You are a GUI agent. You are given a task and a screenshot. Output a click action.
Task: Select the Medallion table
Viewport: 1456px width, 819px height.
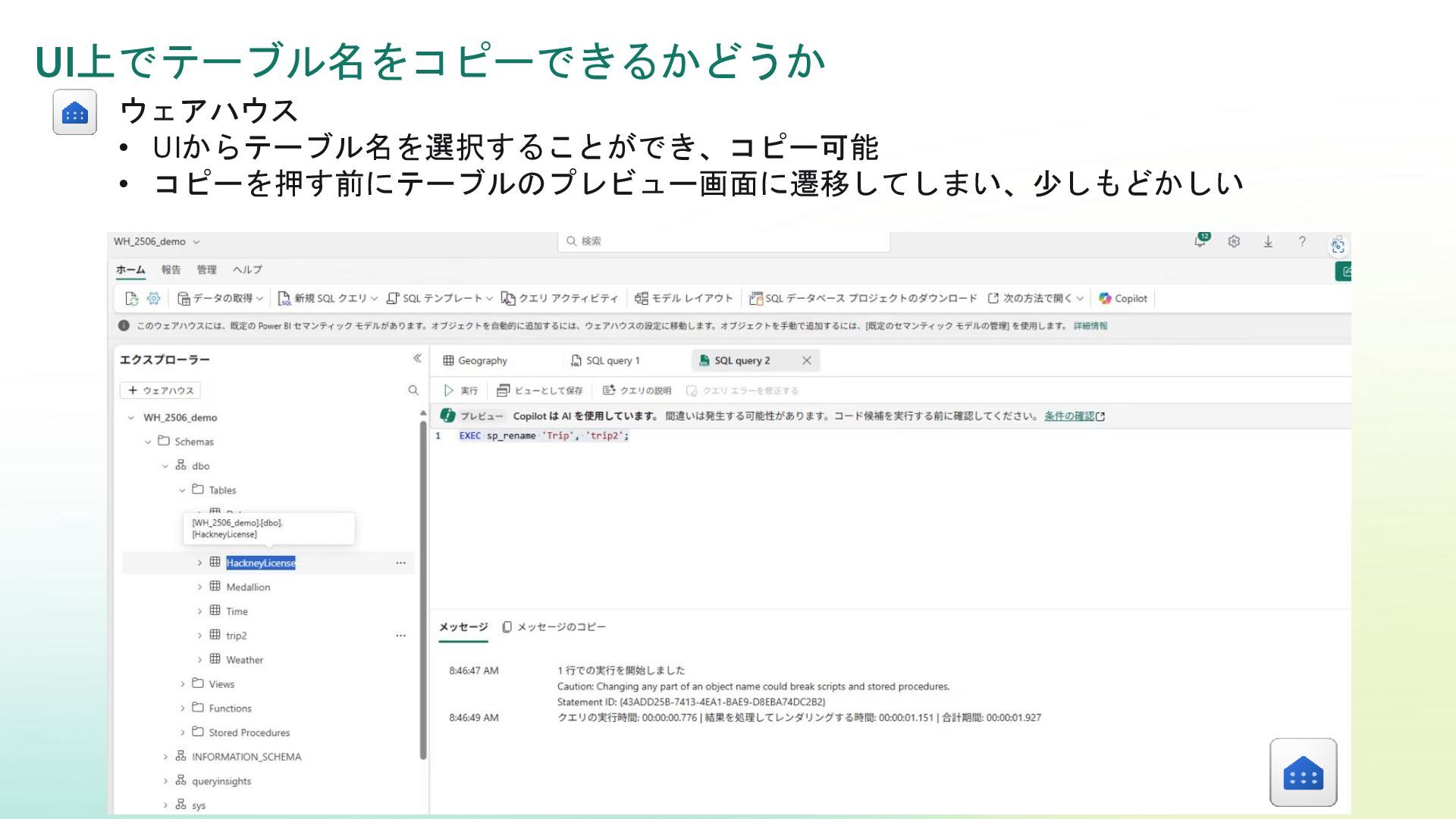coord(248,587)
